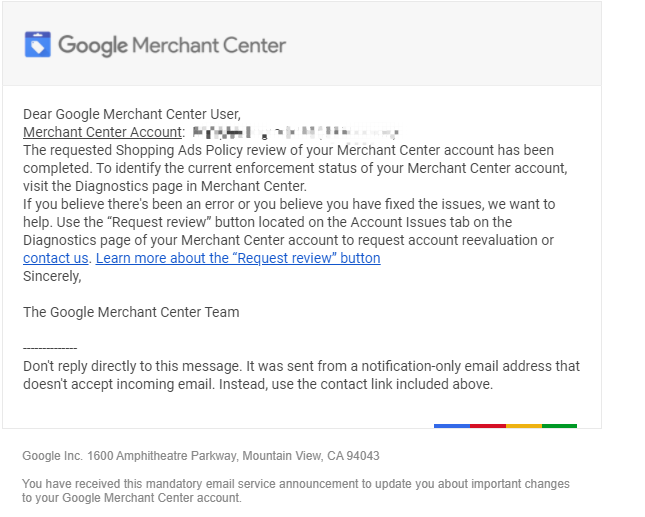Click the blurred Merchant Center account ID
Screen dimensions: 645x517
click(294, 132)
